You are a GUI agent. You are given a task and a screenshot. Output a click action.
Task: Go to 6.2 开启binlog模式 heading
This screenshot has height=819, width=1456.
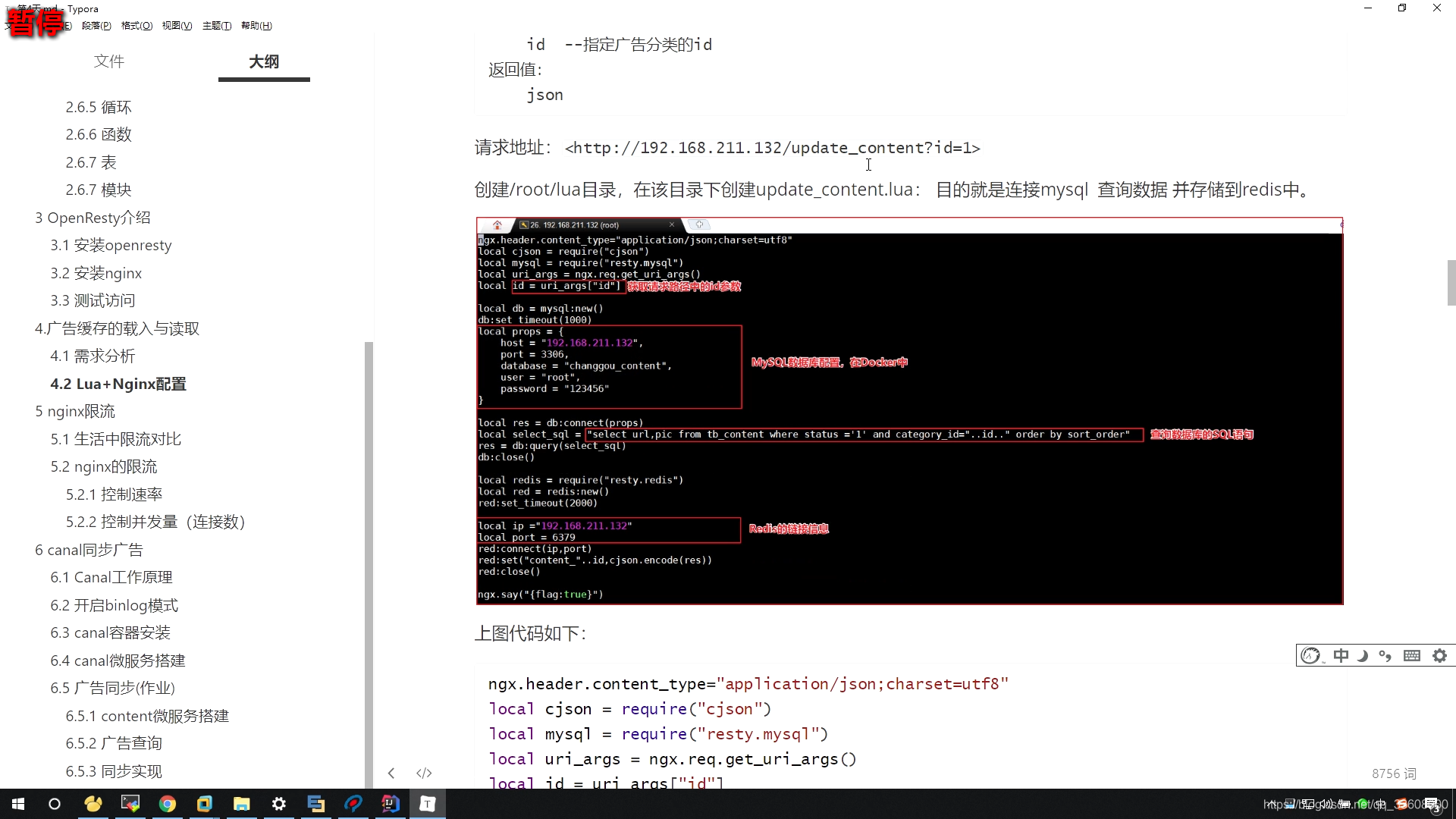pyautogui.click(x=115, y=605)
